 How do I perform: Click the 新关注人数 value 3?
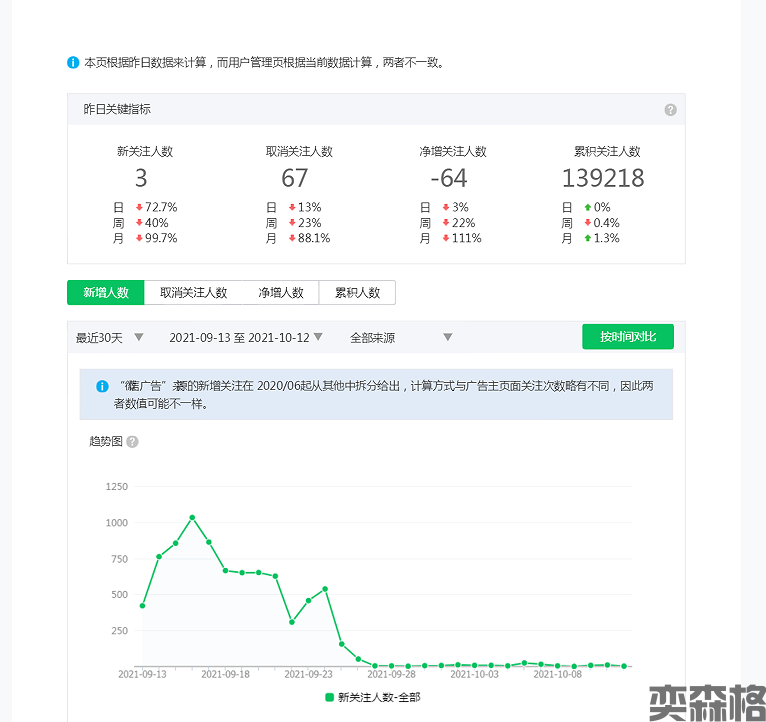click(141, 179)
